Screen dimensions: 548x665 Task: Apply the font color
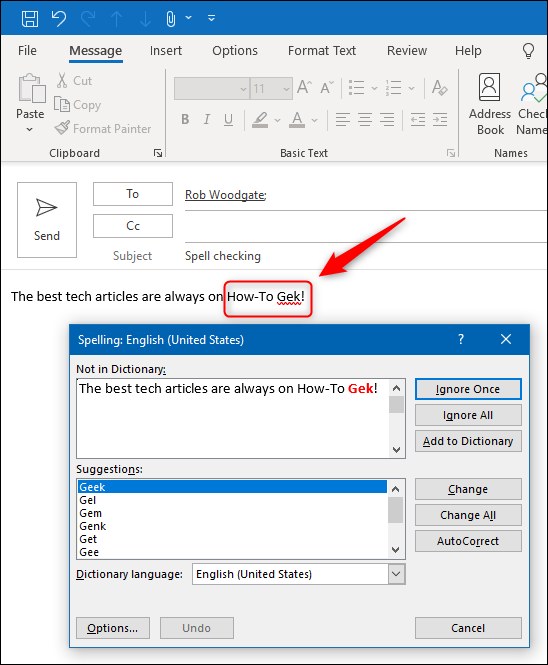pyautogui.click(x=297, y=120)
